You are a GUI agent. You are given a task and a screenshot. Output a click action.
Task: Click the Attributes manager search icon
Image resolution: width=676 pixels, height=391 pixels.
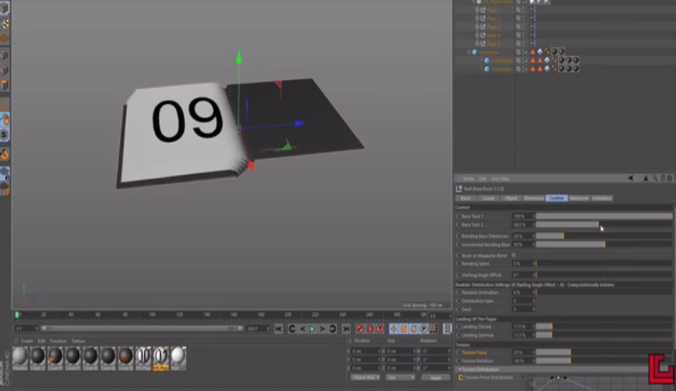click(655, 178)
